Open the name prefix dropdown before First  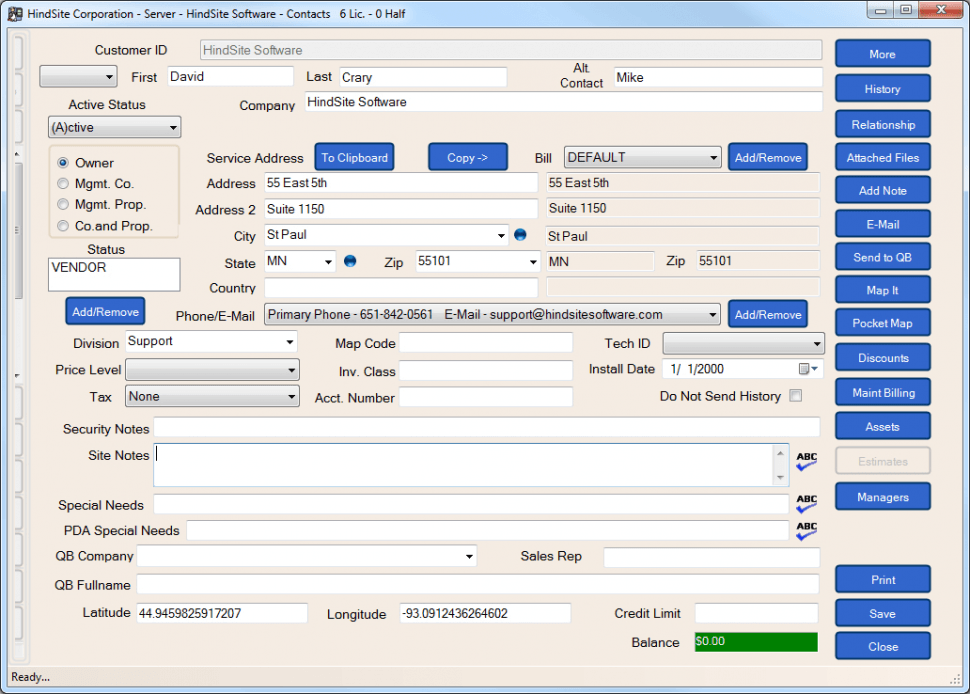coord(78,77)
